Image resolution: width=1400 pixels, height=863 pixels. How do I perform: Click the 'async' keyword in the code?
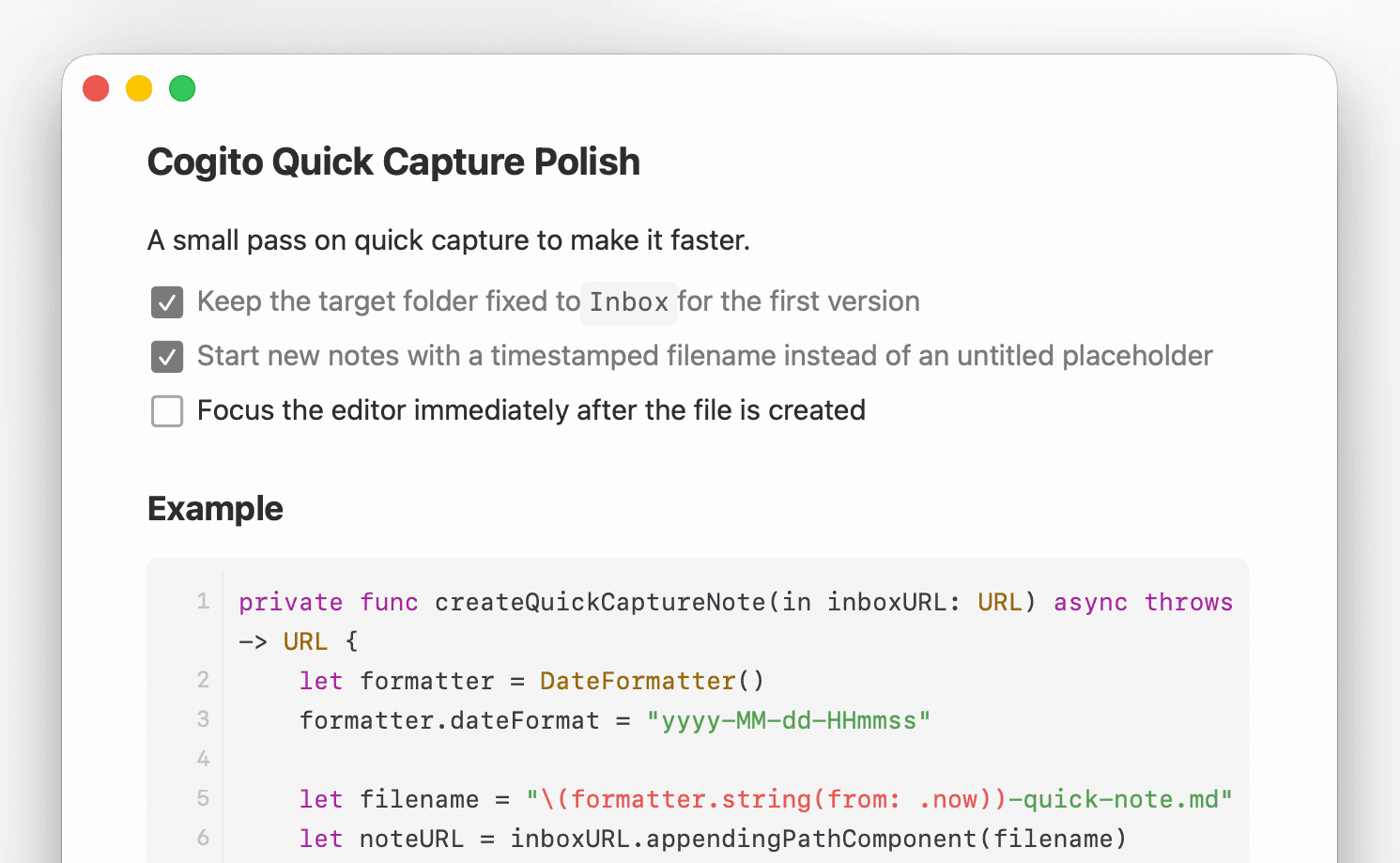pos(1090,602)
